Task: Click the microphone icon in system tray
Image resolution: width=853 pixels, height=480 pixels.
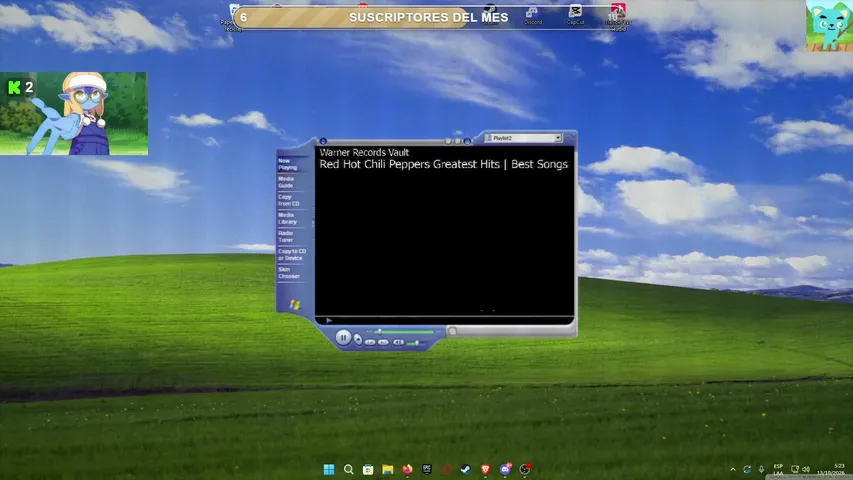Action: [761, 469]
